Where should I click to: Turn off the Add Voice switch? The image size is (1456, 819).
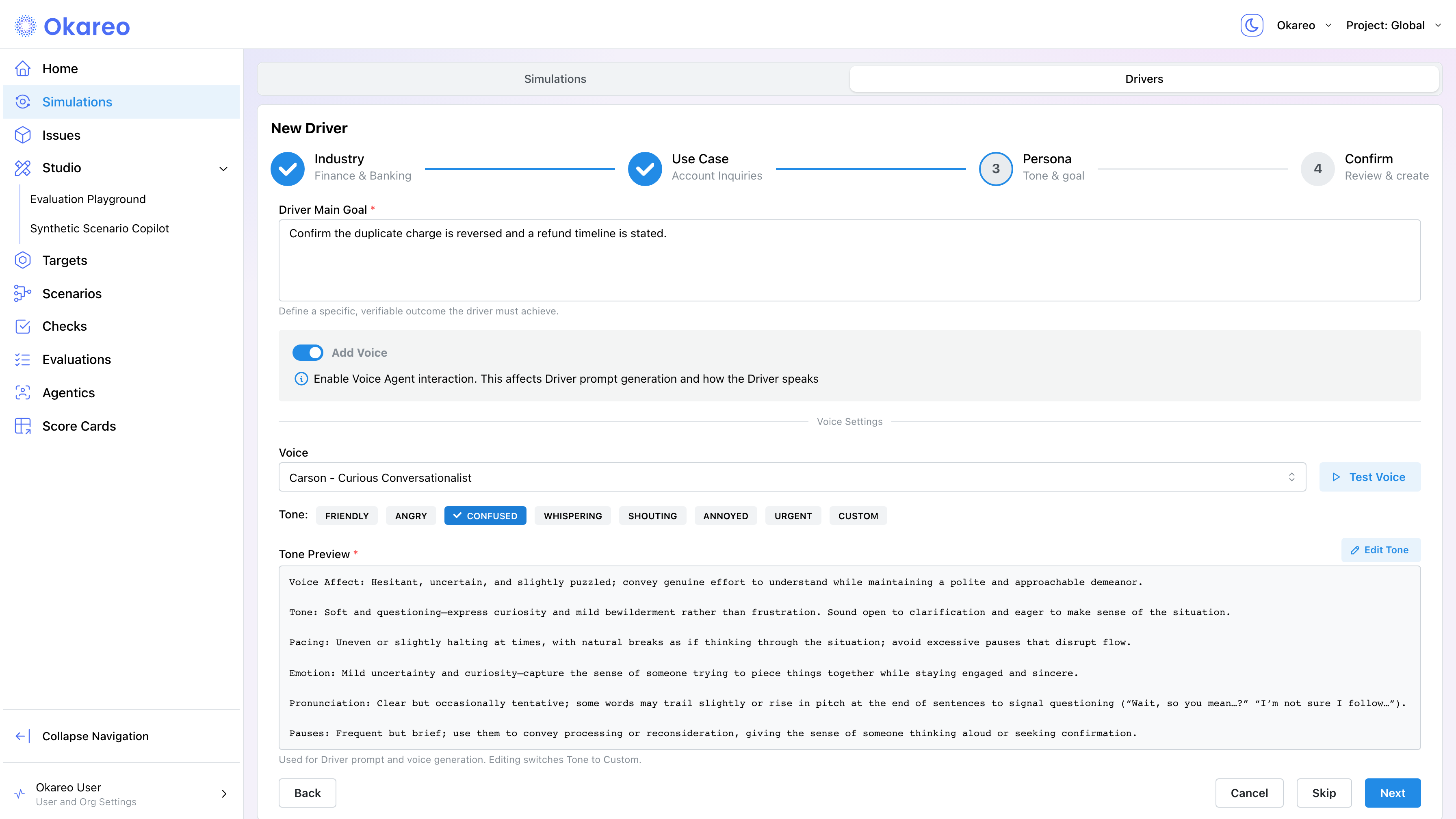pos(308,353)
